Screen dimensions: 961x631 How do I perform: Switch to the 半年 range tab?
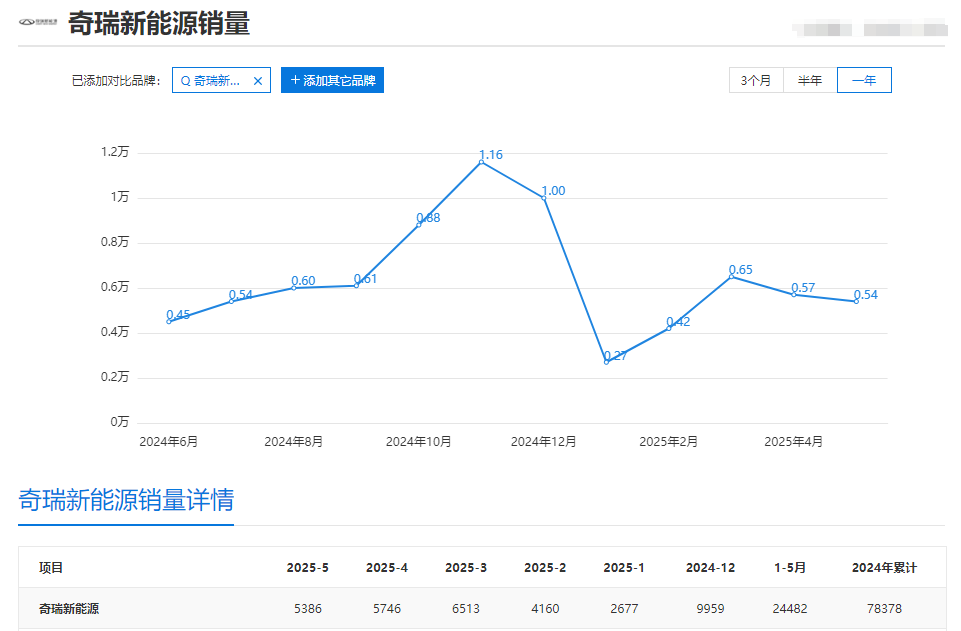tap(810, 80)
